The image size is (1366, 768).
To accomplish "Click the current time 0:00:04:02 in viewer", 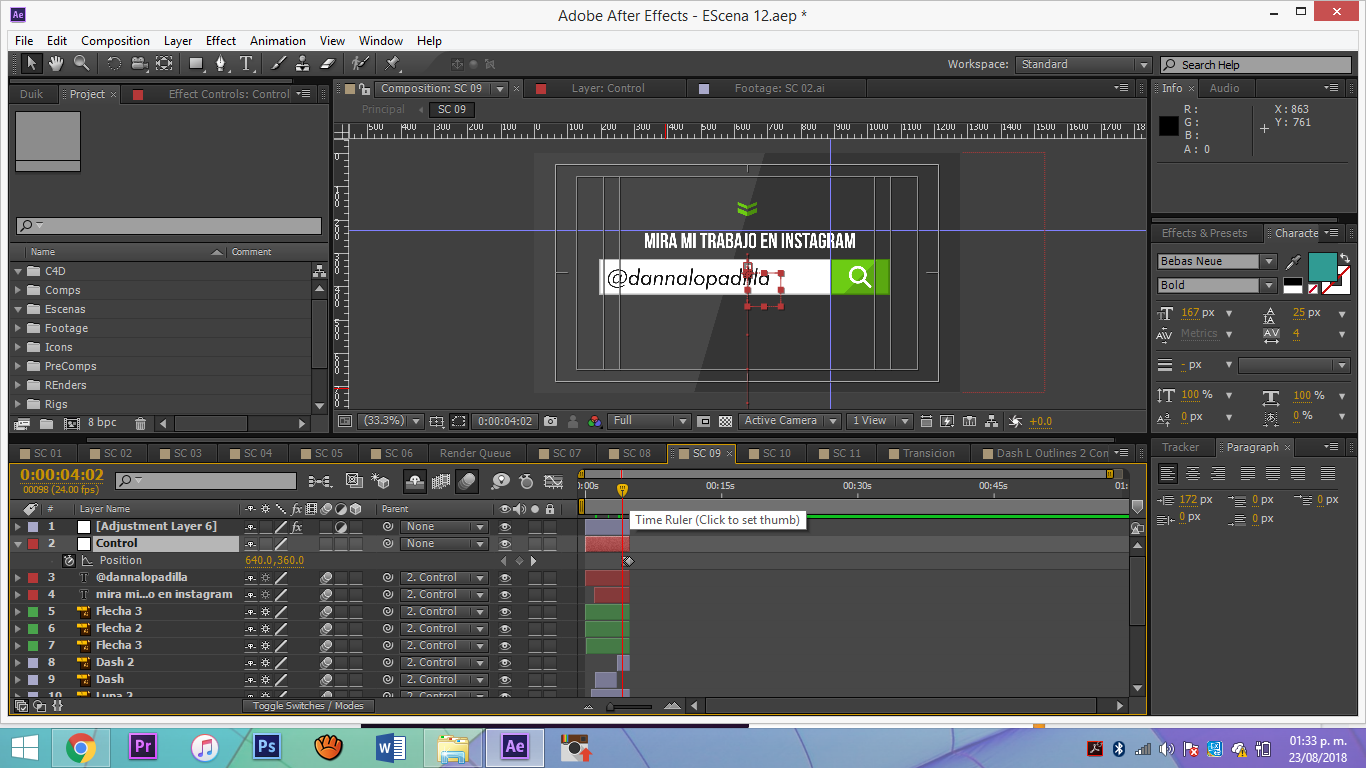I will click(505, 422).
